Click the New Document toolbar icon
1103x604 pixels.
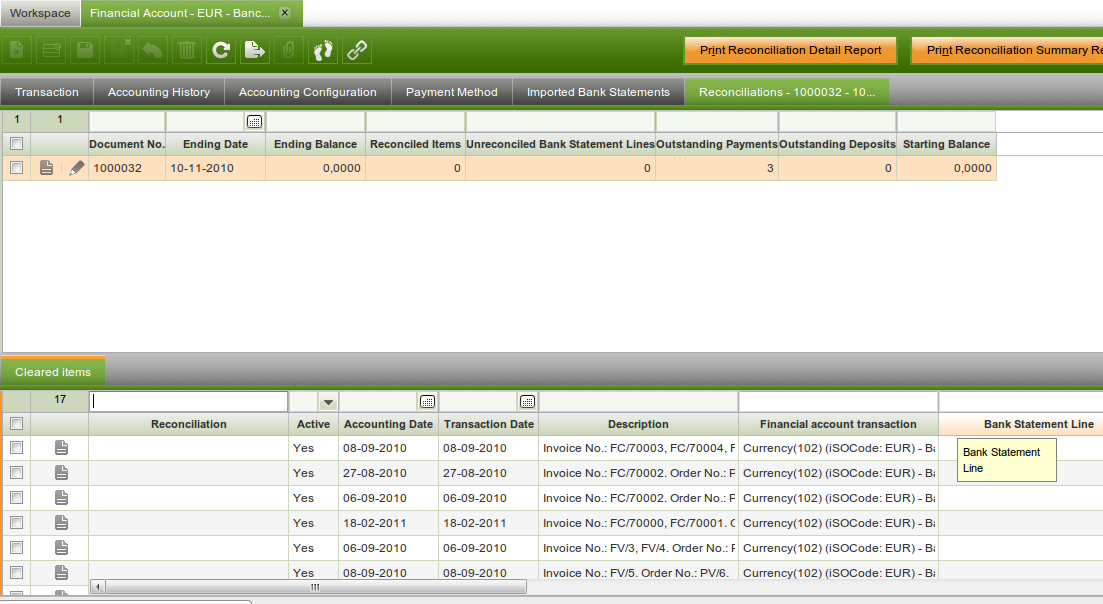coord(17,50)
